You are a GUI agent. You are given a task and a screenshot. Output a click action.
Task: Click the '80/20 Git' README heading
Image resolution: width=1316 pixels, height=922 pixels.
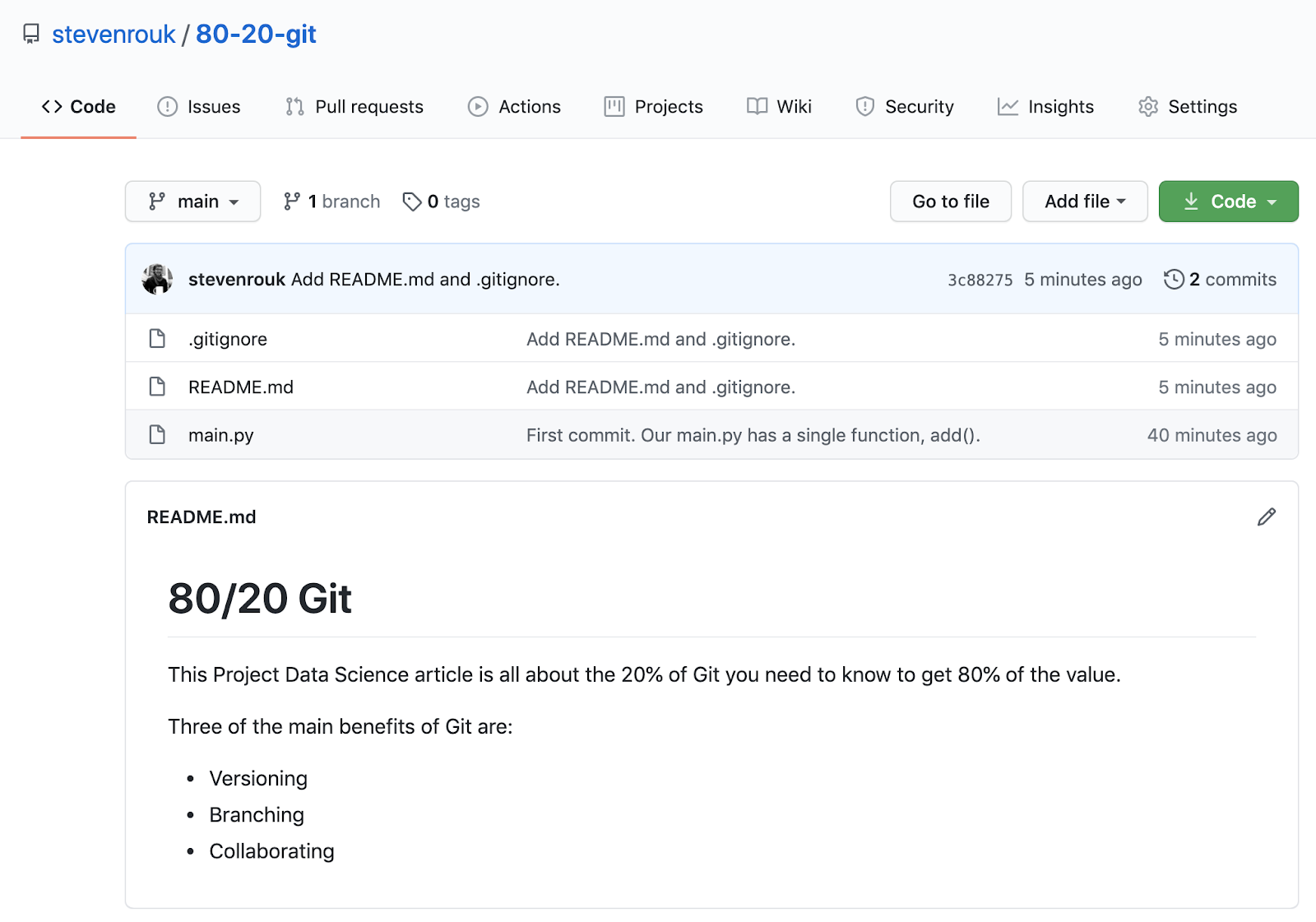pos(260,598)
